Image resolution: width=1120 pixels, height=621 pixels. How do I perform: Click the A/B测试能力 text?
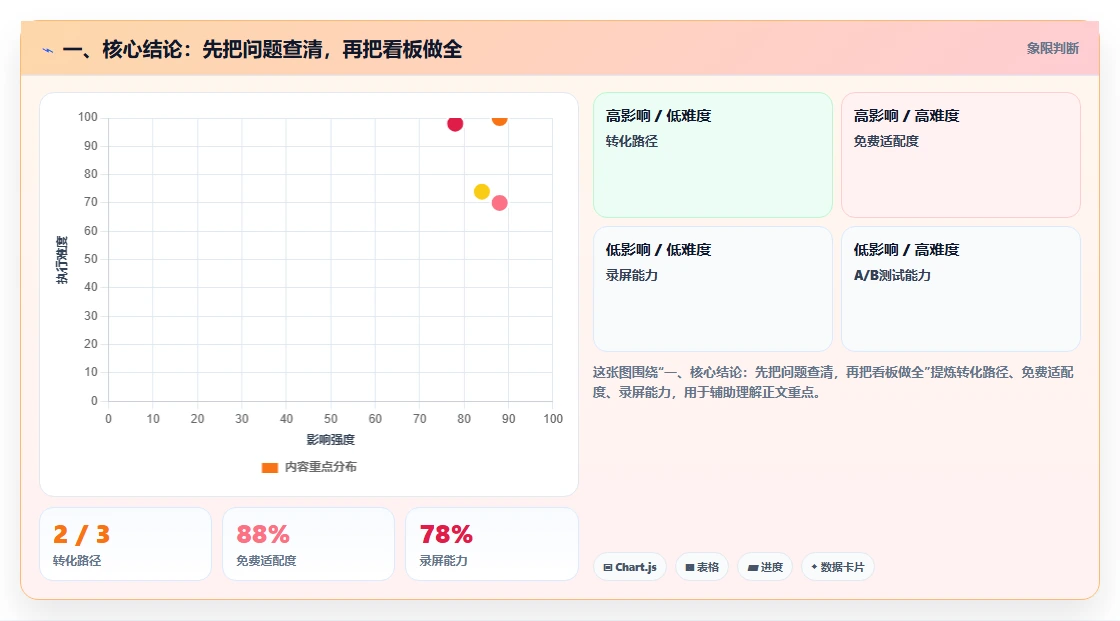(x=892, y=275)
